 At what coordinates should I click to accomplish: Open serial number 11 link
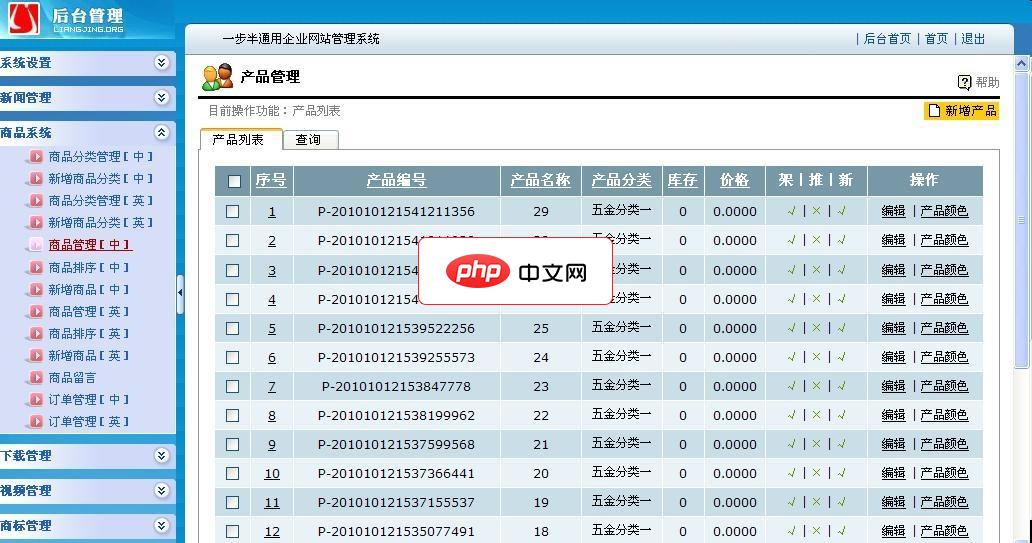272,503
